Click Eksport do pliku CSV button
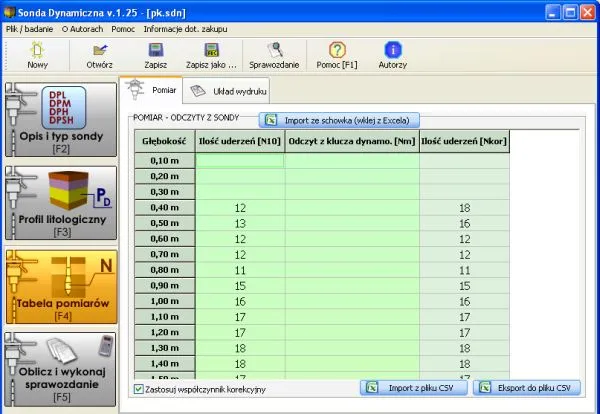Screen dimensions: 600x414 point(526,388)
